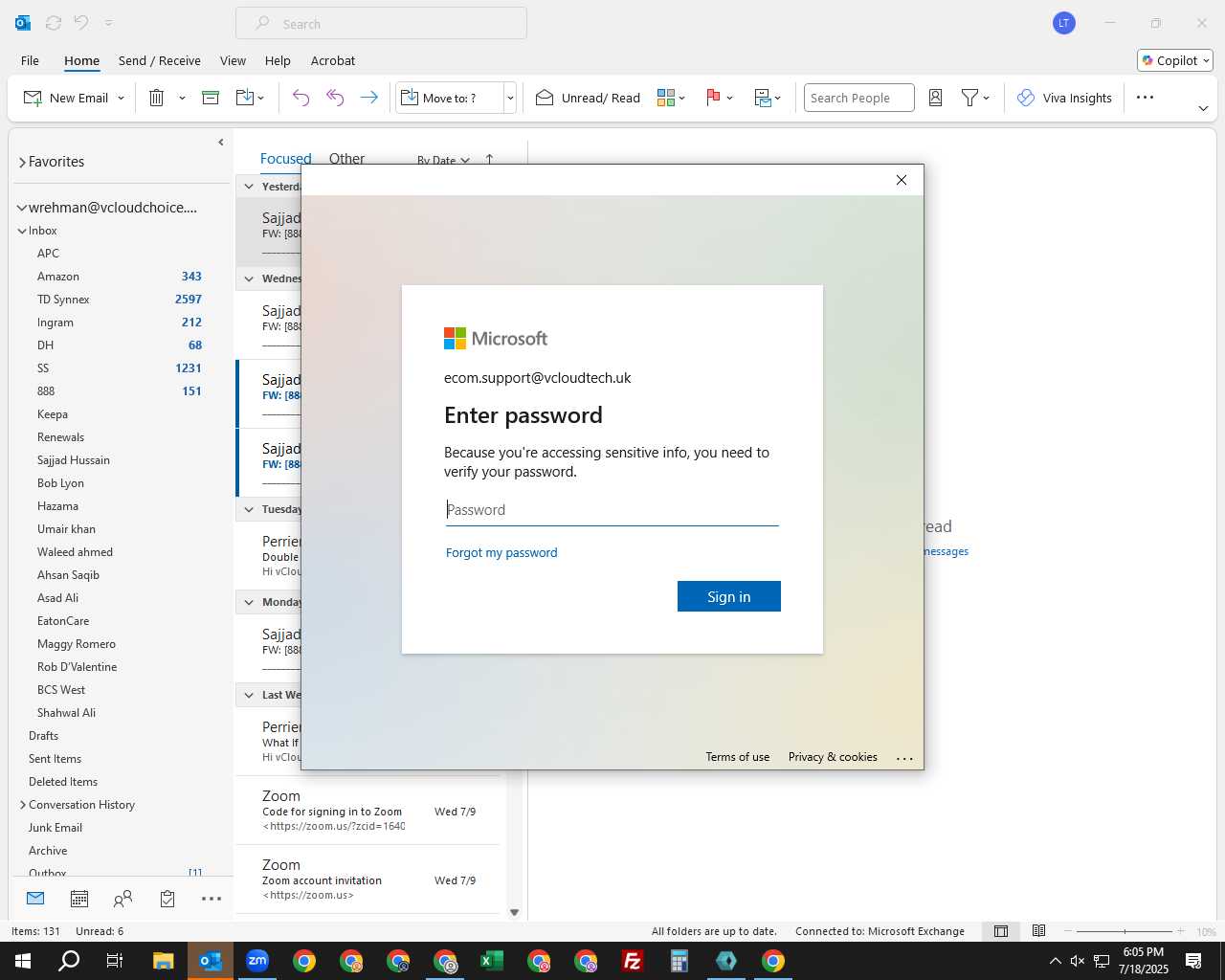Viewport: 1225px width, 980px height.
Task: Click the zoom out minus button
Action: click(1068, 931)
